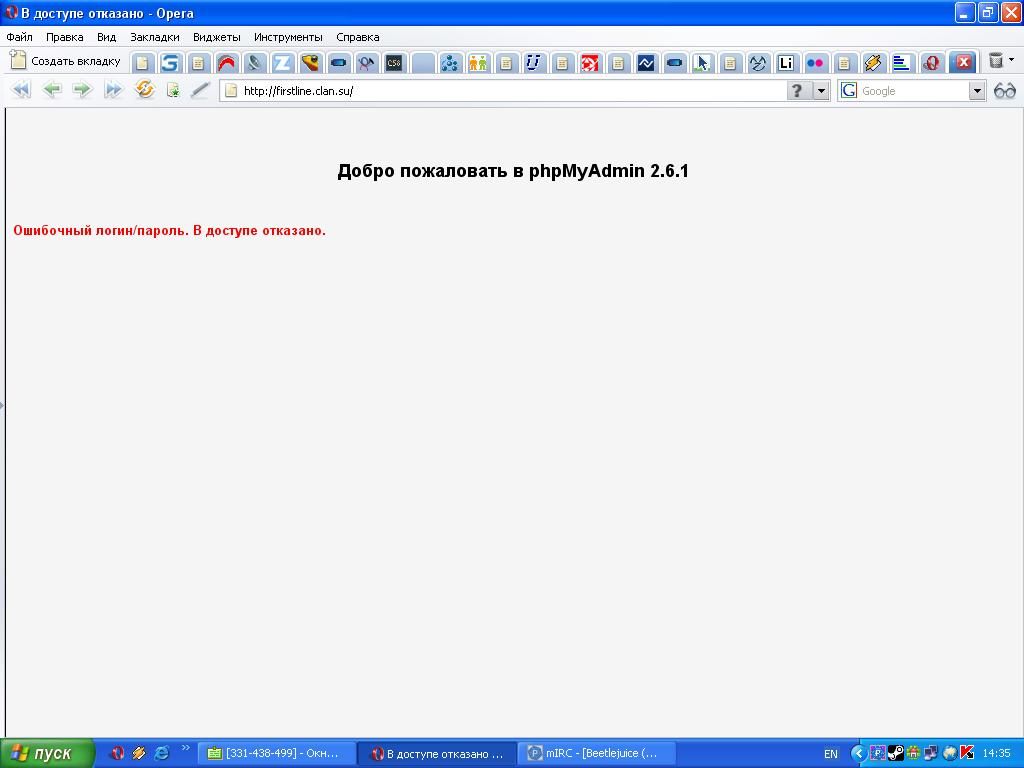Switch to the tab with CS6 icon
Screen dimensions: 1024x768
pos(394,63)
